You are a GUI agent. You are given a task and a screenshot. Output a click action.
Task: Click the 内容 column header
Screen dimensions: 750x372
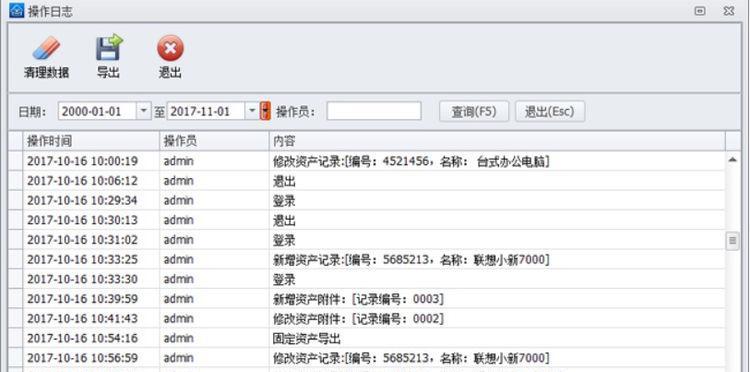[x=497, y=141]
